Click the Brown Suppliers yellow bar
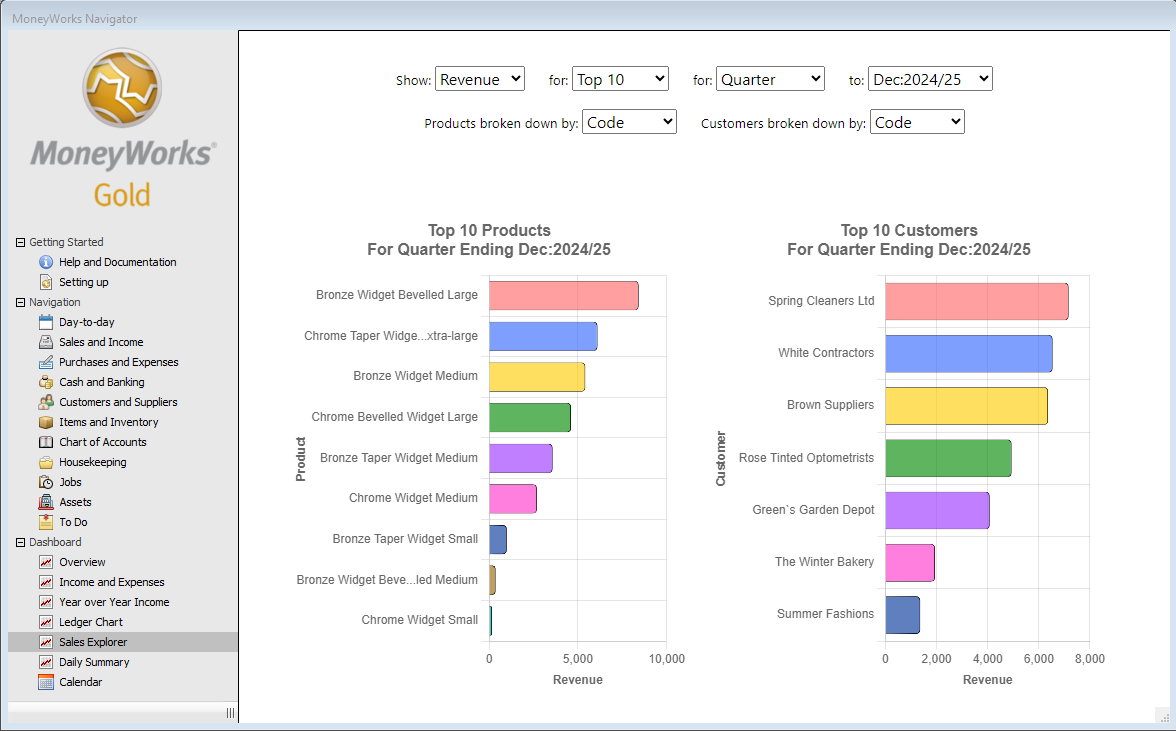1176x731 pixels. pyautogui.click(x=967, y=406)
